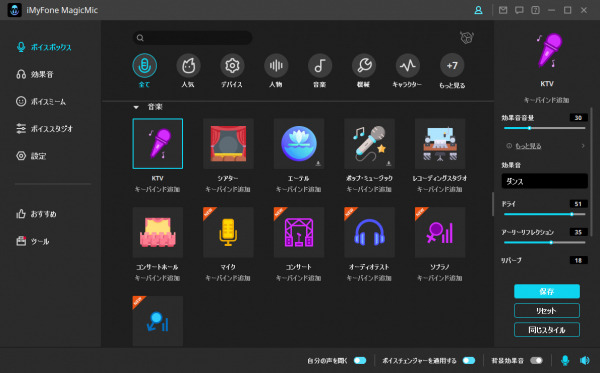Viewport: 600px width, 373px height.
Task: Choose the キャラクター waveform category
Action: (x=408, y=66)
